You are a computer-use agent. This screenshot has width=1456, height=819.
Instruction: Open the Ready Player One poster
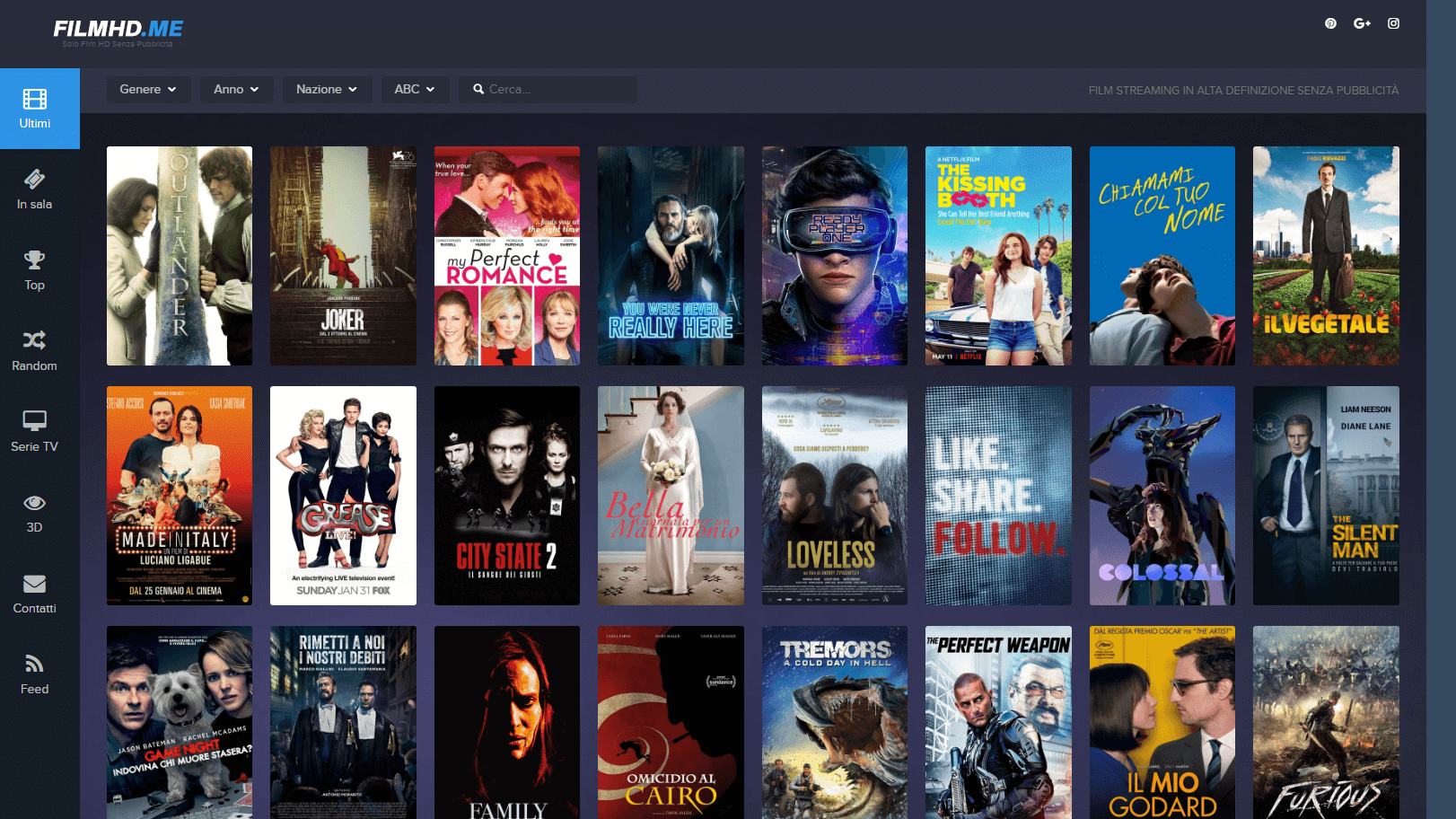(x=835, y=256)
